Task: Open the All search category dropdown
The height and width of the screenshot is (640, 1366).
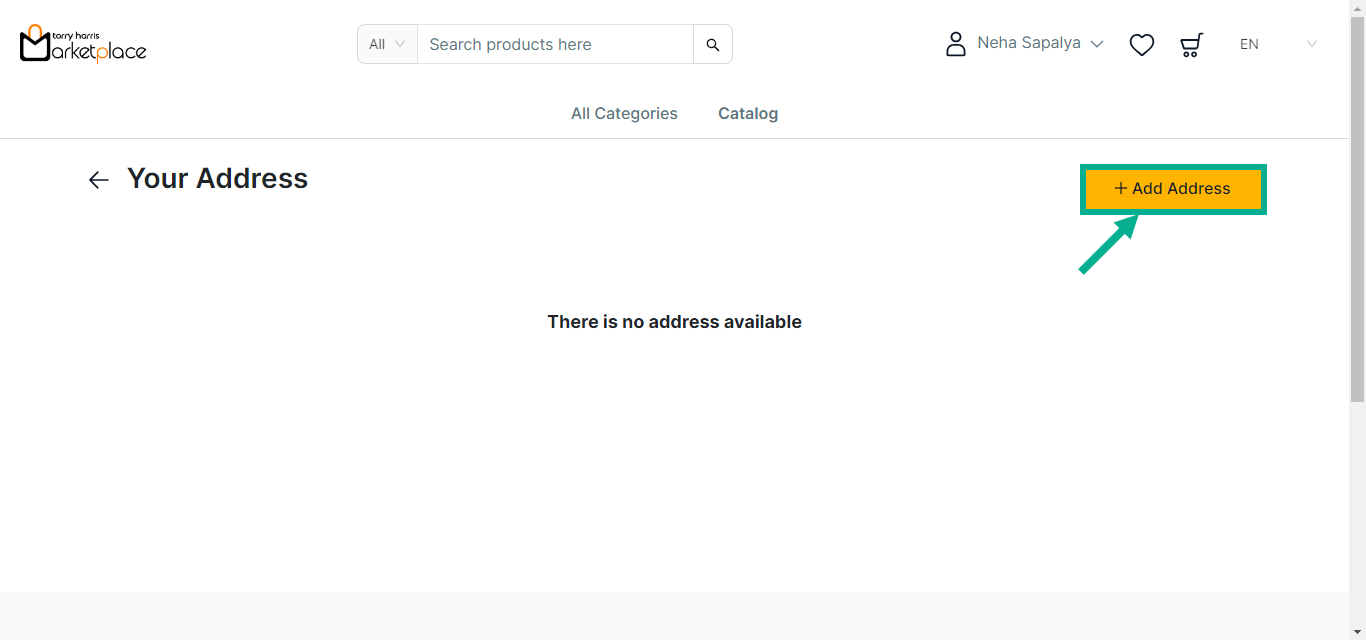Action: click(x=387, y=44)
